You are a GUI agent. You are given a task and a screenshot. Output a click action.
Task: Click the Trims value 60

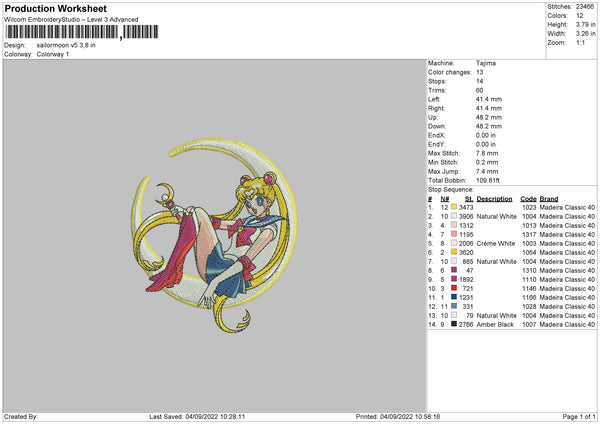coord(479,90)
